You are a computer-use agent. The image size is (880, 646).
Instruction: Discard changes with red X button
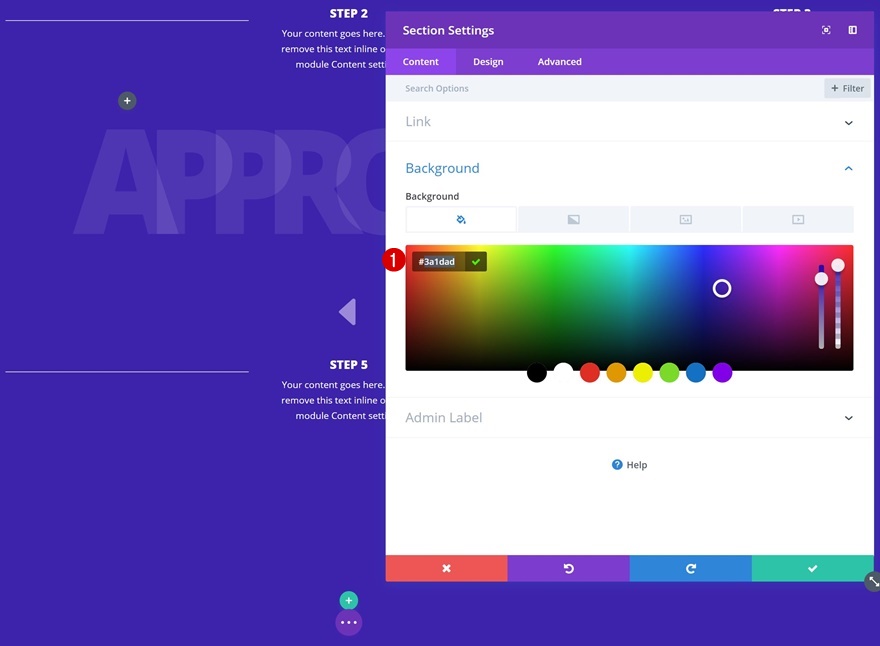446,569
